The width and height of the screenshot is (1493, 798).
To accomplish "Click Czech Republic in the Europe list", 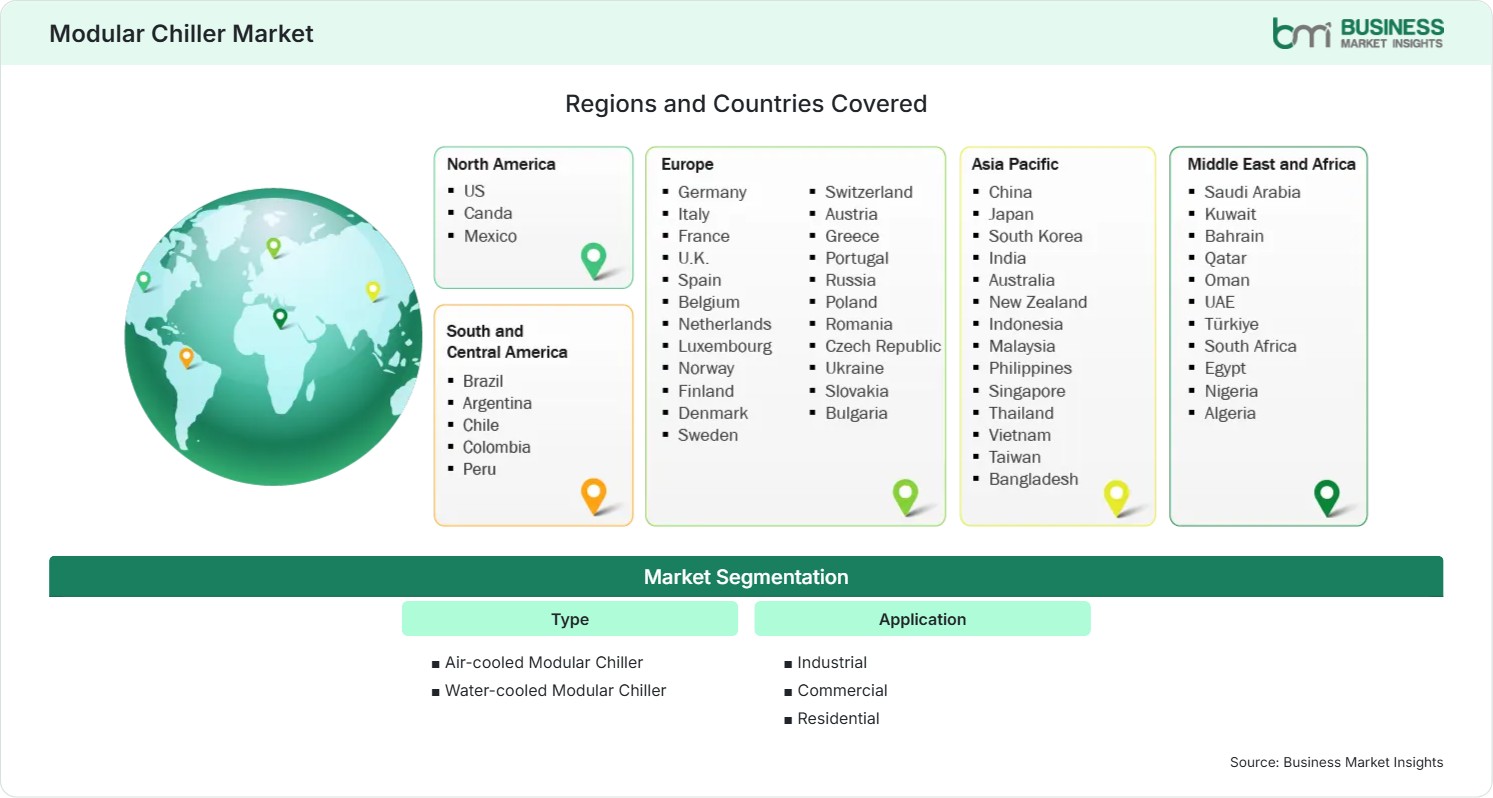I will click(883, 346).
